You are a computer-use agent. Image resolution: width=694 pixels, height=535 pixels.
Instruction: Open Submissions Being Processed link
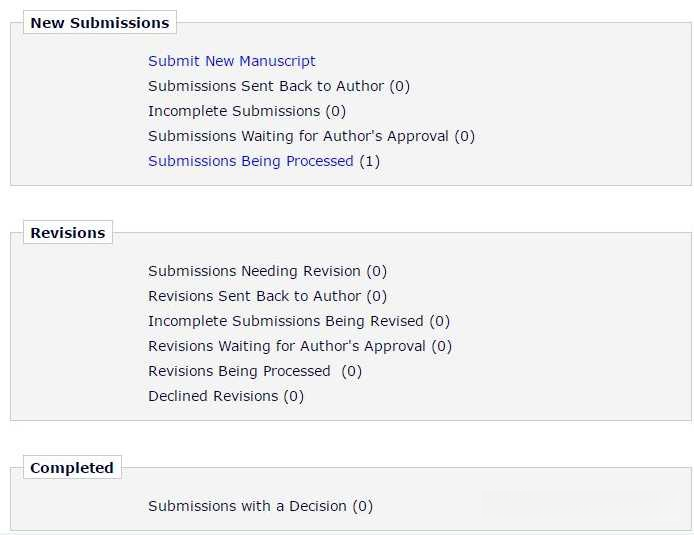tap(250, 161)
